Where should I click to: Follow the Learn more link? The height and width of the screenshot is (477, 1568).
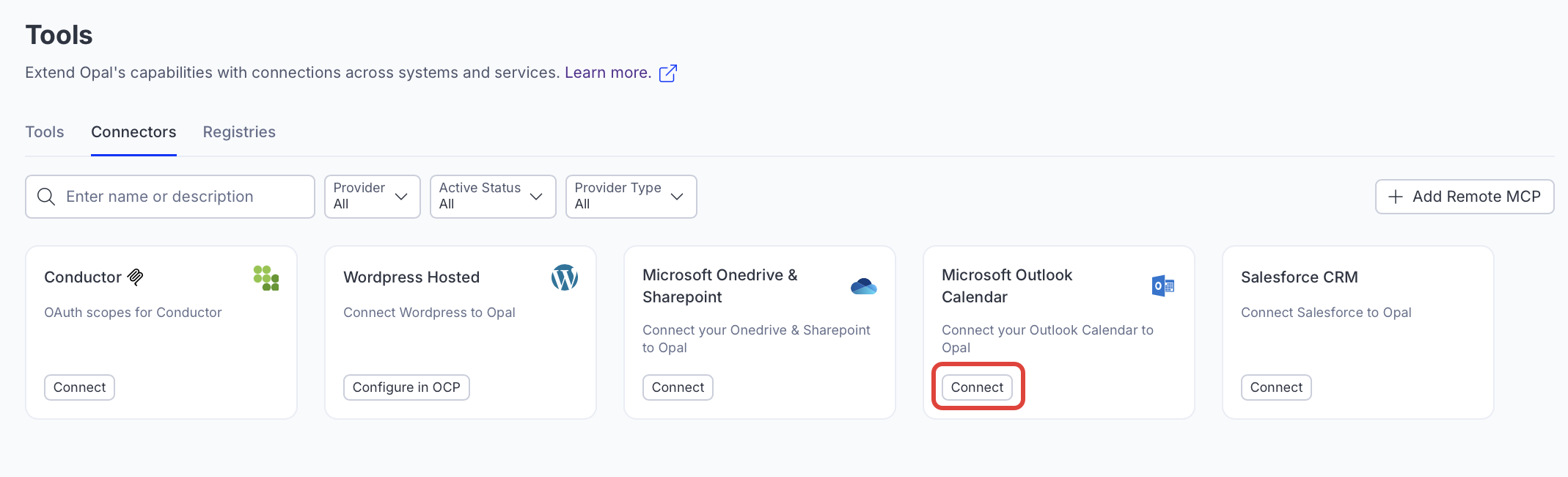[607, 73]
